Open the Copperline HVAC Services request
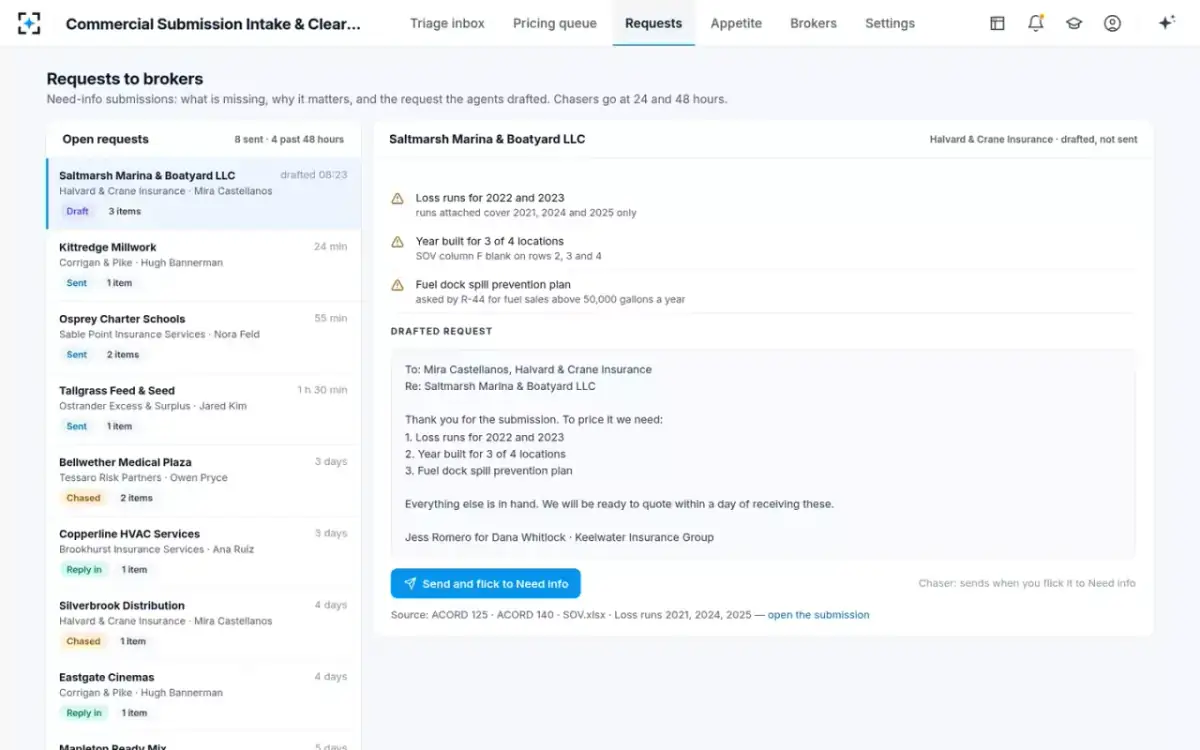The width and height of the screenshot is (1200, 750). [x=204, y=553]
